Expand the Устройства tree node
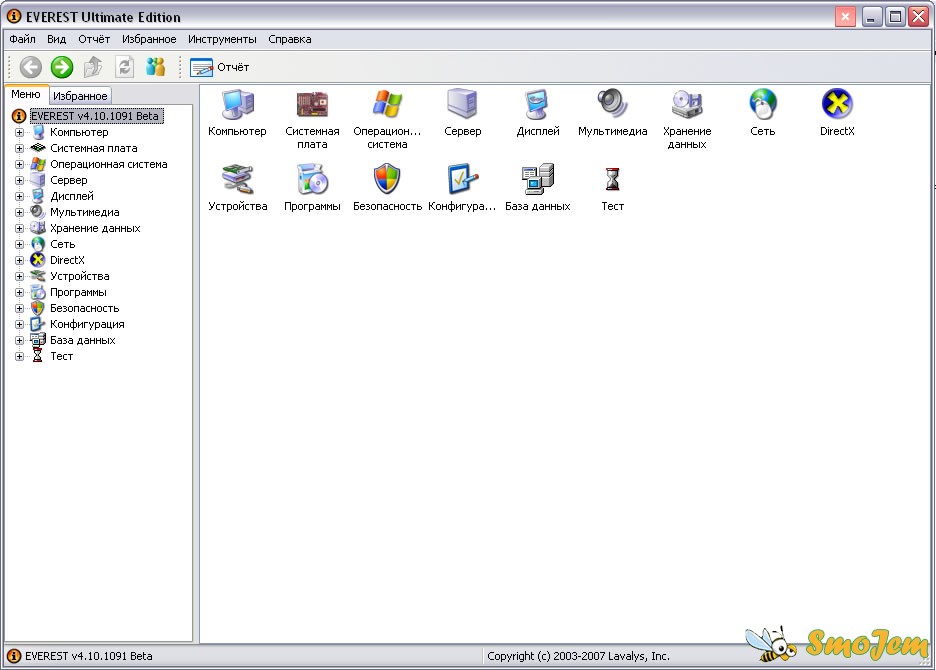This screenshot has height=670, width=936. (x=19, y=276)
